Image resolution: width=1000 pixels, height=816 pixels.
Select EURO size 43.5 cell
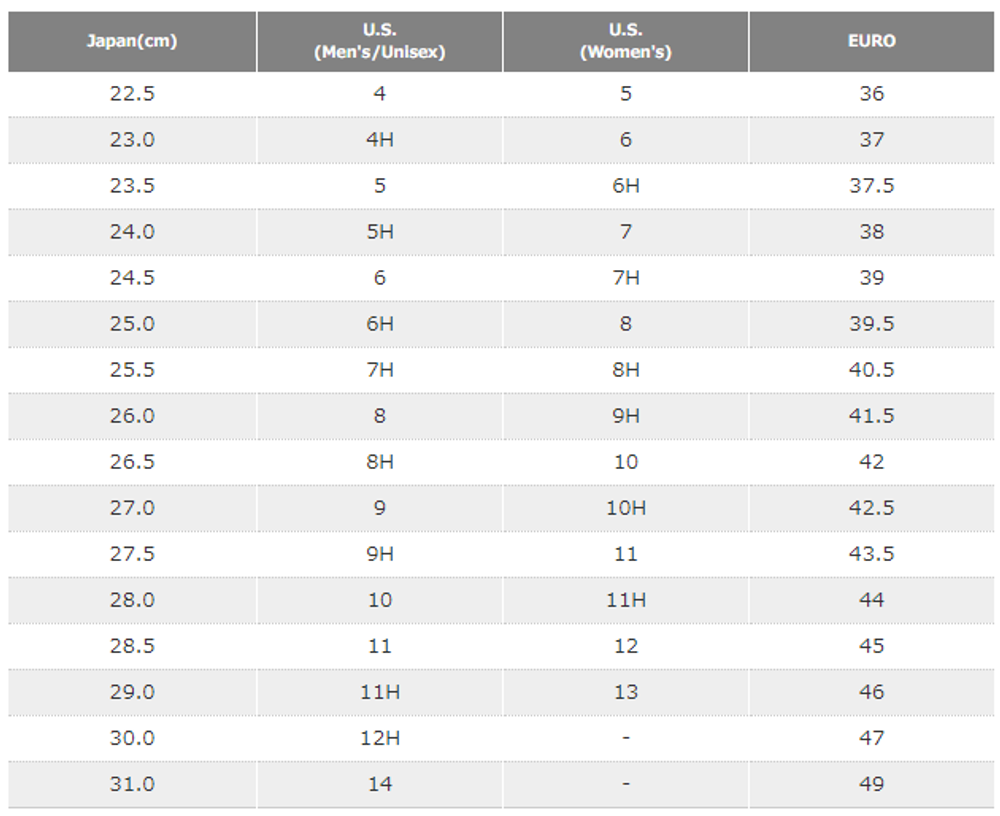coord(871,554)
